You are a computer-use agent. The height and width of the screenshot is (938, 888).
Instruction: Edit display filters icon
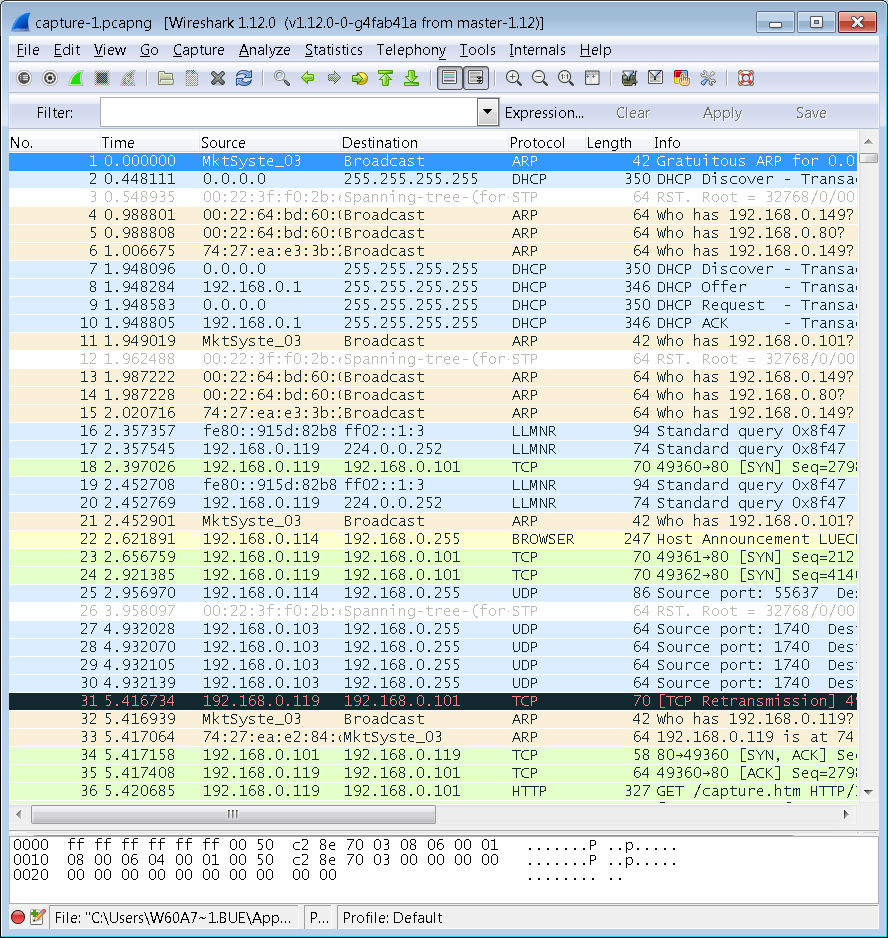coord(656,78)
